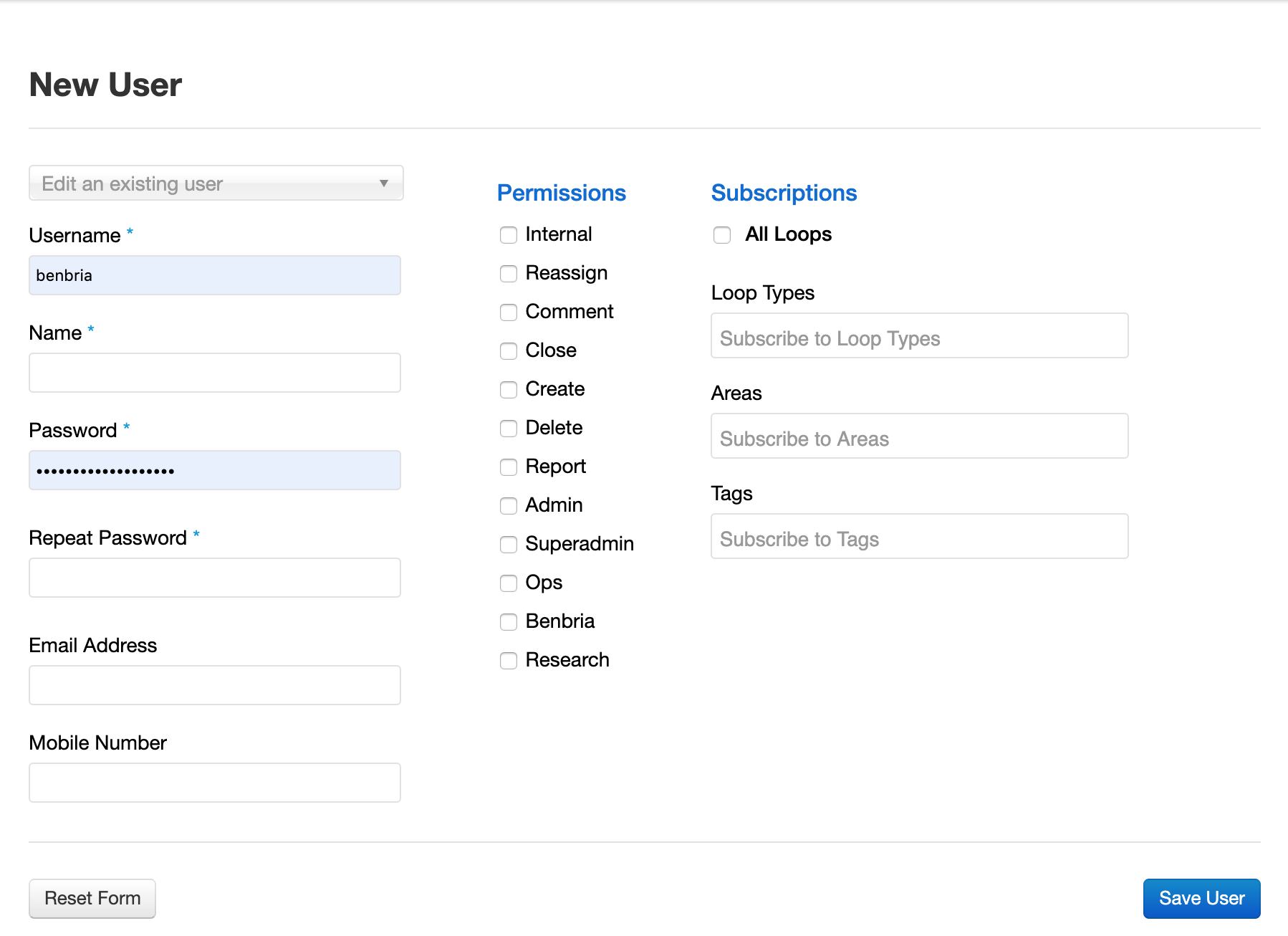Click the 'New User' page title
Viewport: 1288px width, 936px height.
pyautogui.click(x=106, y=85)
